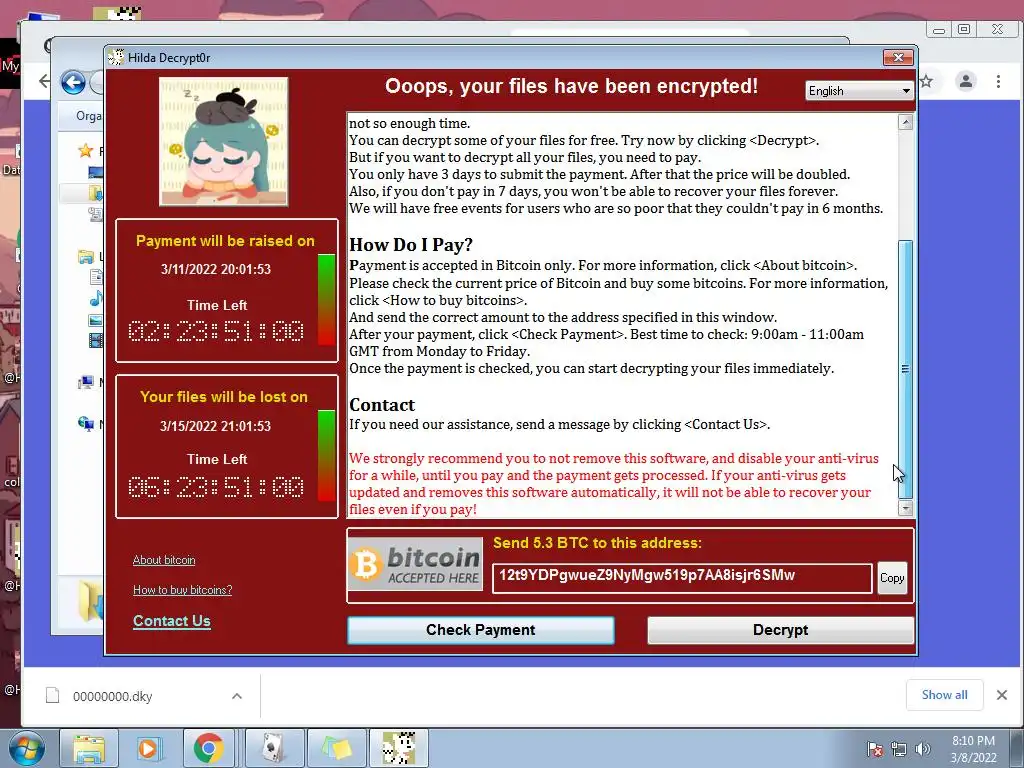The height and width of the screenshot is (768, 1024).
Task: Click the date 3/11/2022 20:01:53
Action: (x=216, y=269)
